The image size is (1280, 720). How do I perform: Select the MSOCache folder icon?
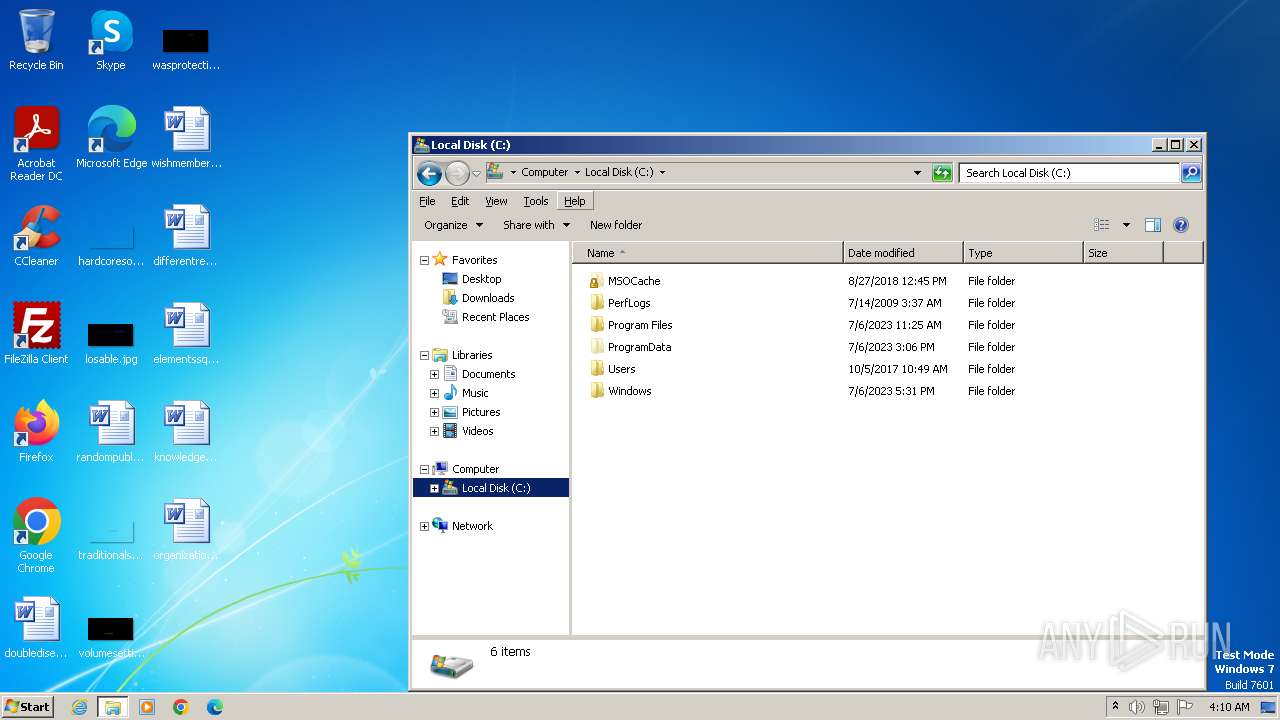[x=596, y=281]
